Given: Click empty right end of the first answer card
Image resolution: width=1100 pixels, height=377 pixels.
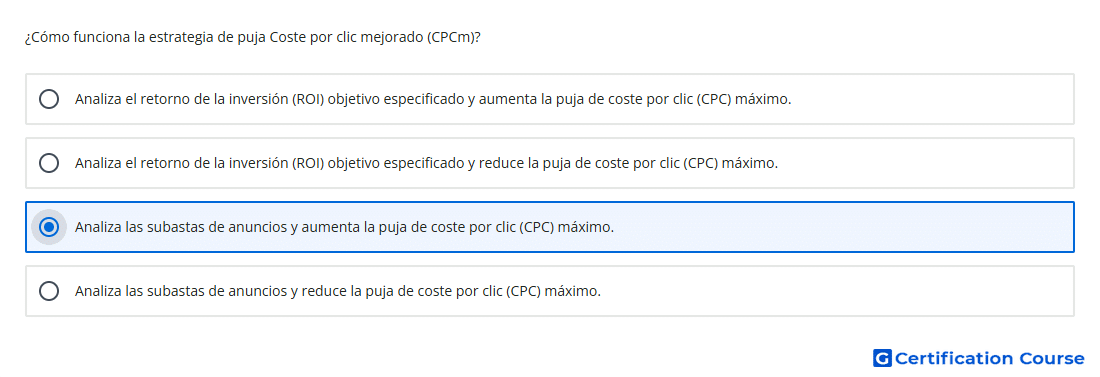Looking at the screenshot, I should pyautogui.click(x=933, y=99).
